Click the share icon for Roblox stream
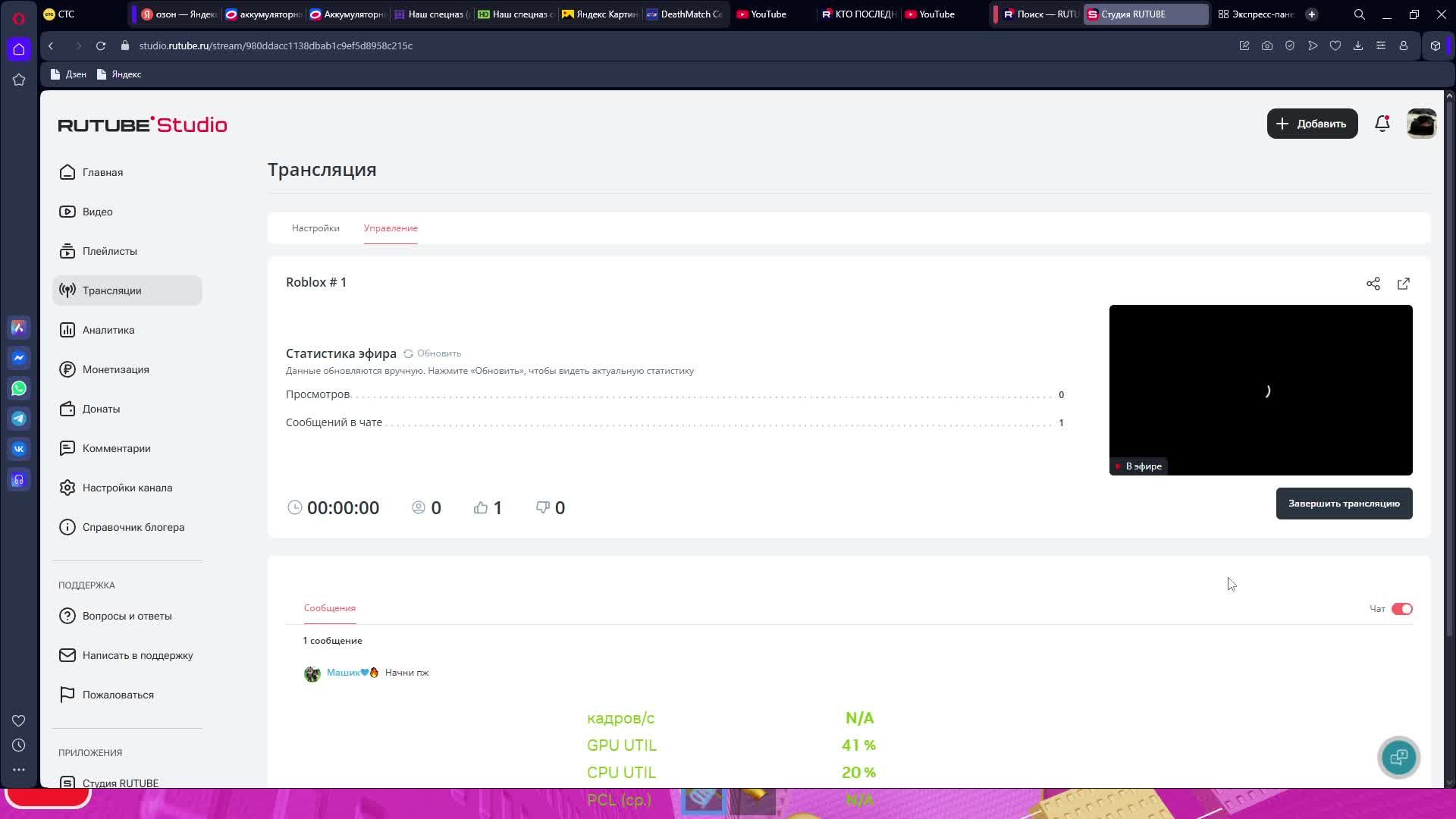Viewport: 1456px width, 819px height. 1373,284
